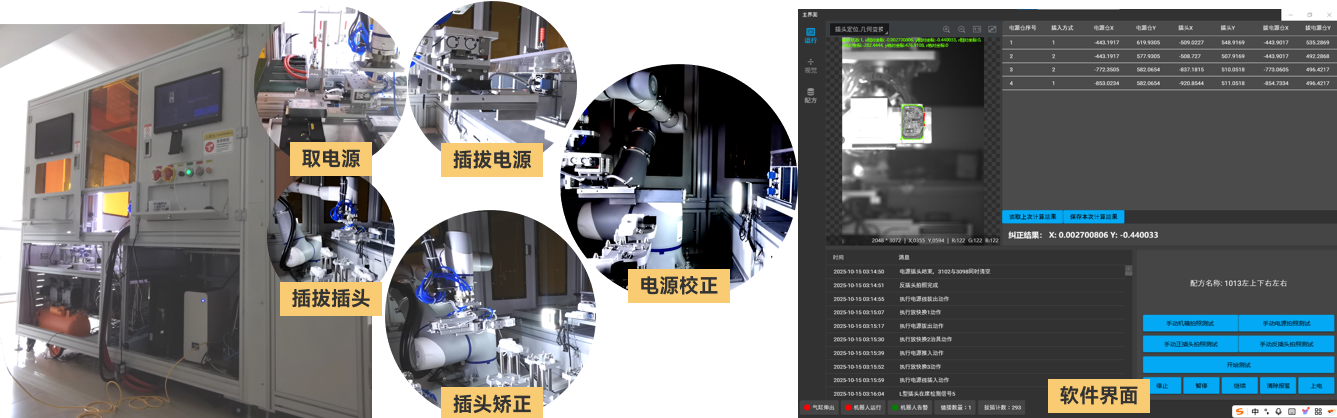Toggle the 气缸伸出 status indicator
1337x418 pixels.
pyautogui.click(x=819, y=408)
